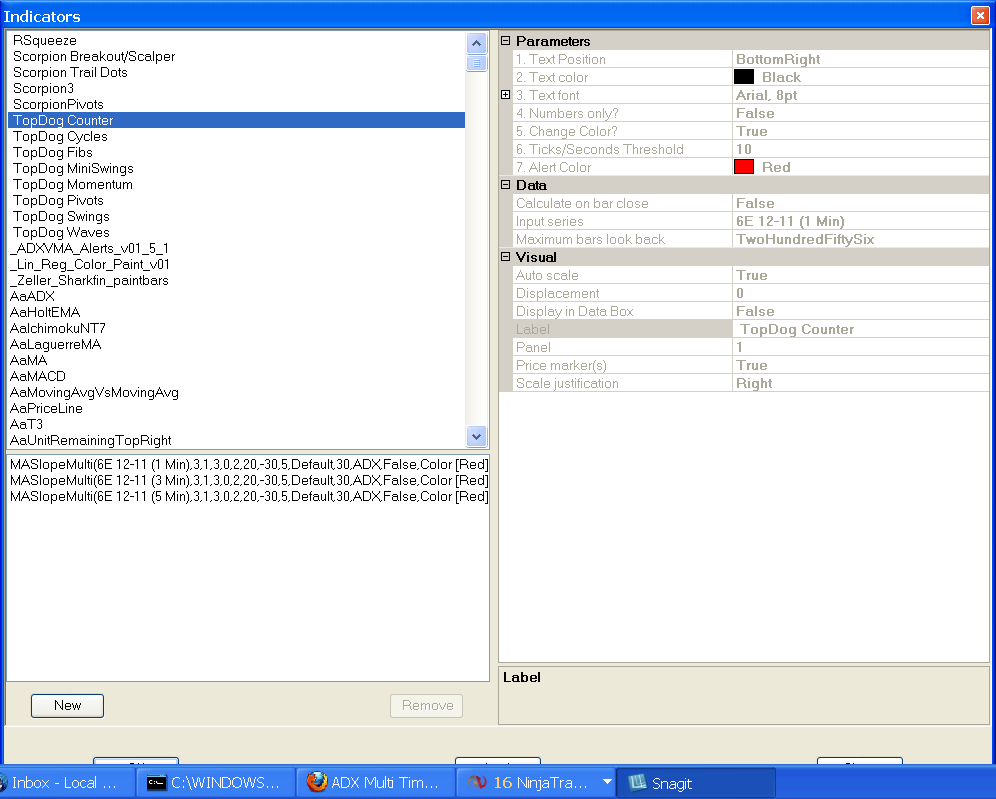The height and width of the screenshot is (799, 996).
Task: Switch to Snagit in the taskbar
Action: point(696,782)
